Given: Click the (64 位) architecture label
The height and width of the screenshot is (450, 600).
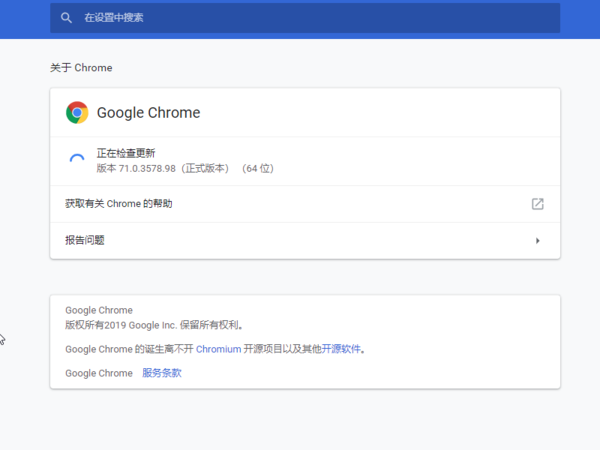Looking at the screenshot, I should click(x=257, y=168).
